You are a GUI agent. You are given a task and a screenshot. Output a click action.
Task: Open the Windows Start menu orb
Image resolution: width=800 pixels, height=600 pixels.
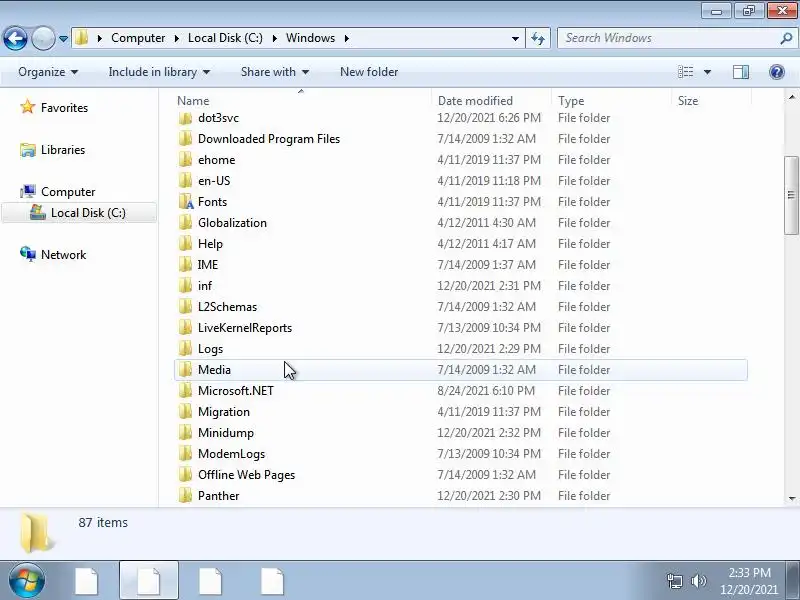27,581
